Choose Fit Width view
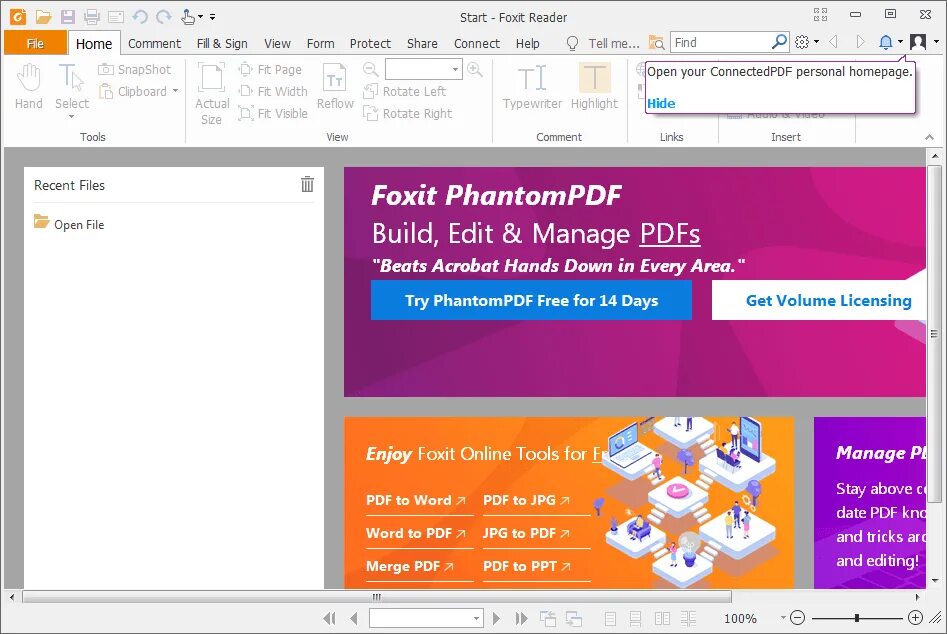 [x=273, y=91]
